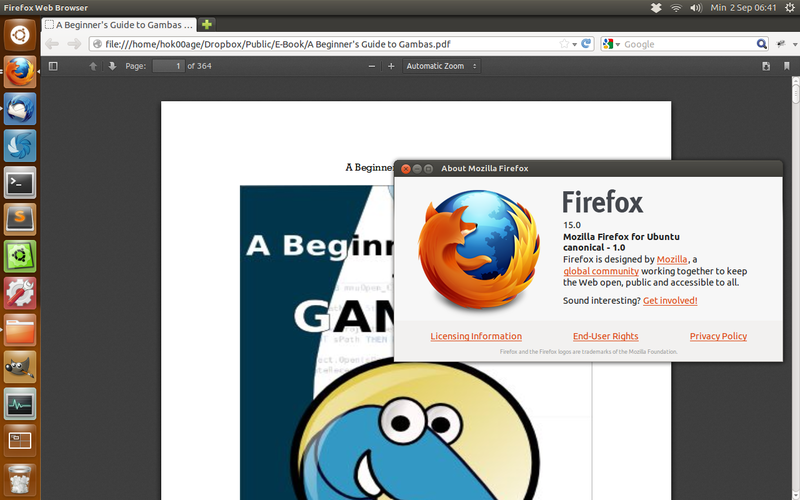This screenshot has height=500, width=800.
Task: Open the Automatic Zoom dropdown
Action: [x=441, y=66]
